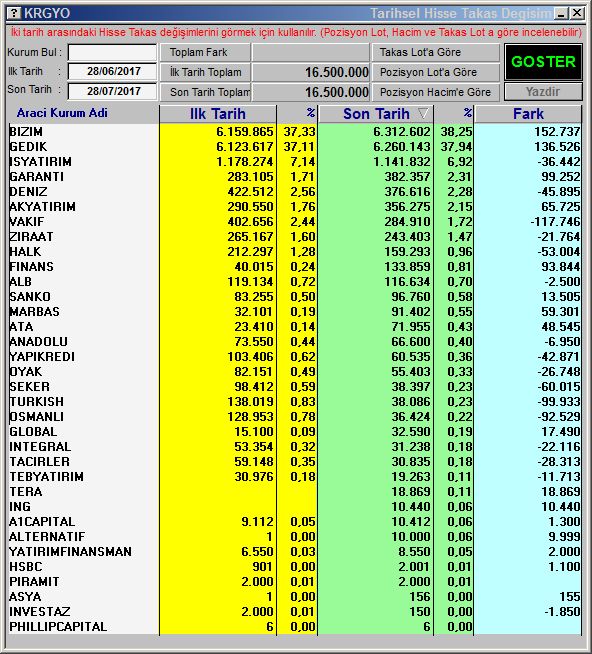The height and width of the screenshot is (654, 592).
Task: Click the Araci Kurum Adi column header
Action: (x=62, y=113)
